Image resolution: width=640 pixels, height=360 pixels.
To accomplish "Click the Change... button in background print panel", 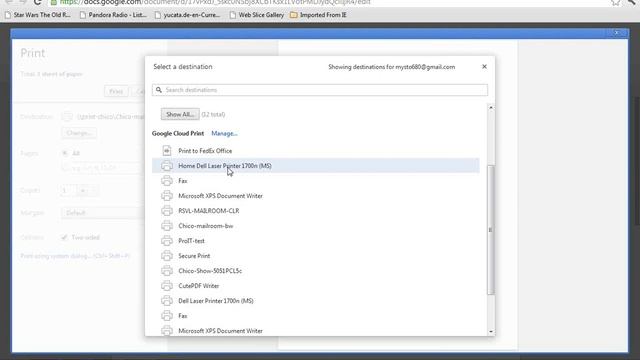I will click(79, 133).
